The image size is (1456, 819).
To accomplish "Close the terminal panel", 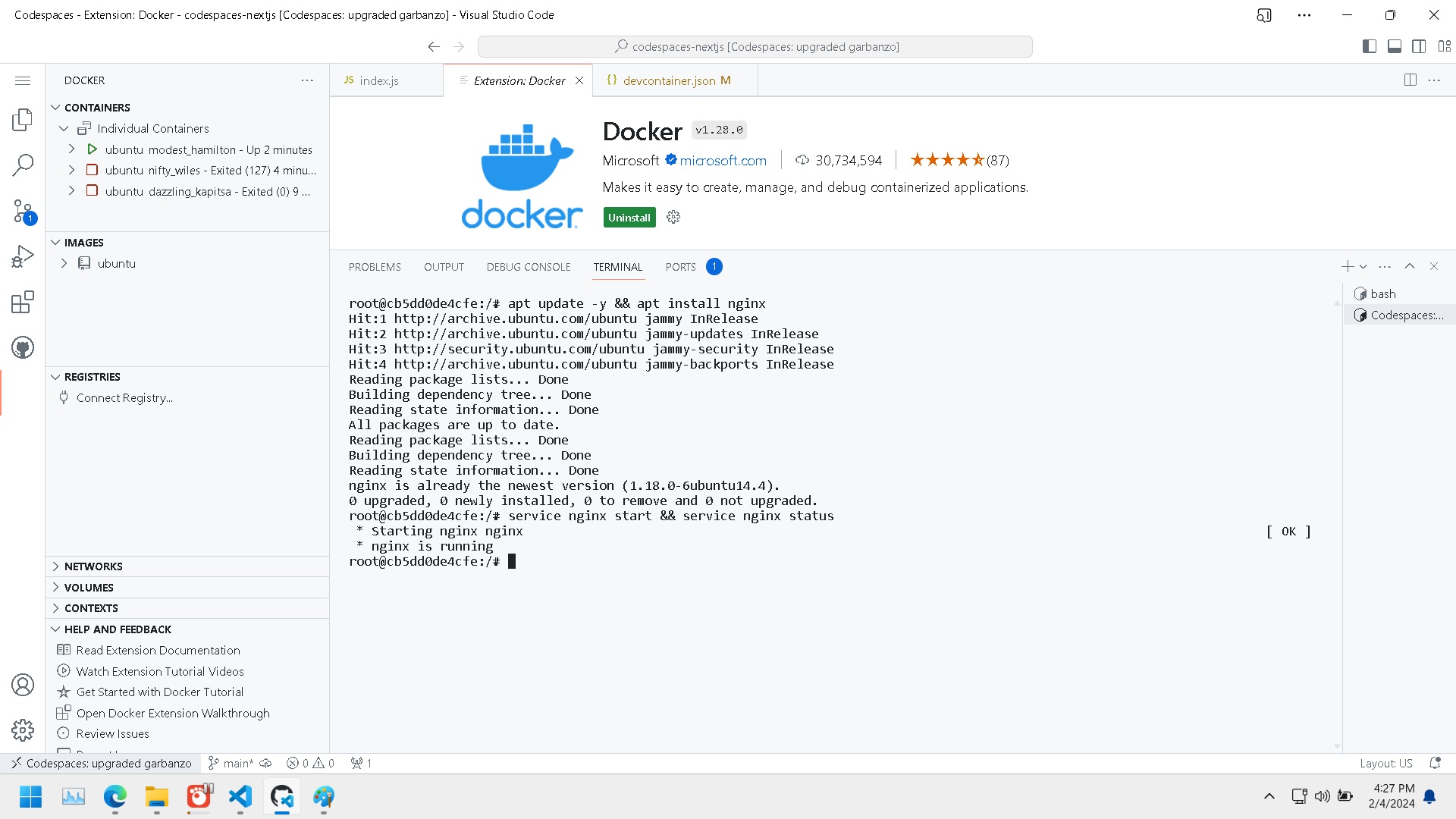I will point(1434,266).
